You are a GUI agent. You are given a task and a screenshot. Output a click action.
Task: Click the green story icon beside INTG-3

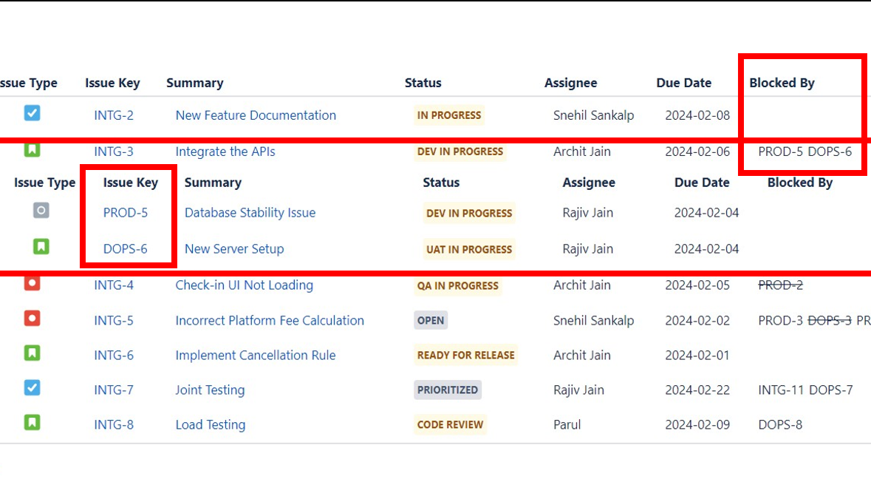(32, 150)
